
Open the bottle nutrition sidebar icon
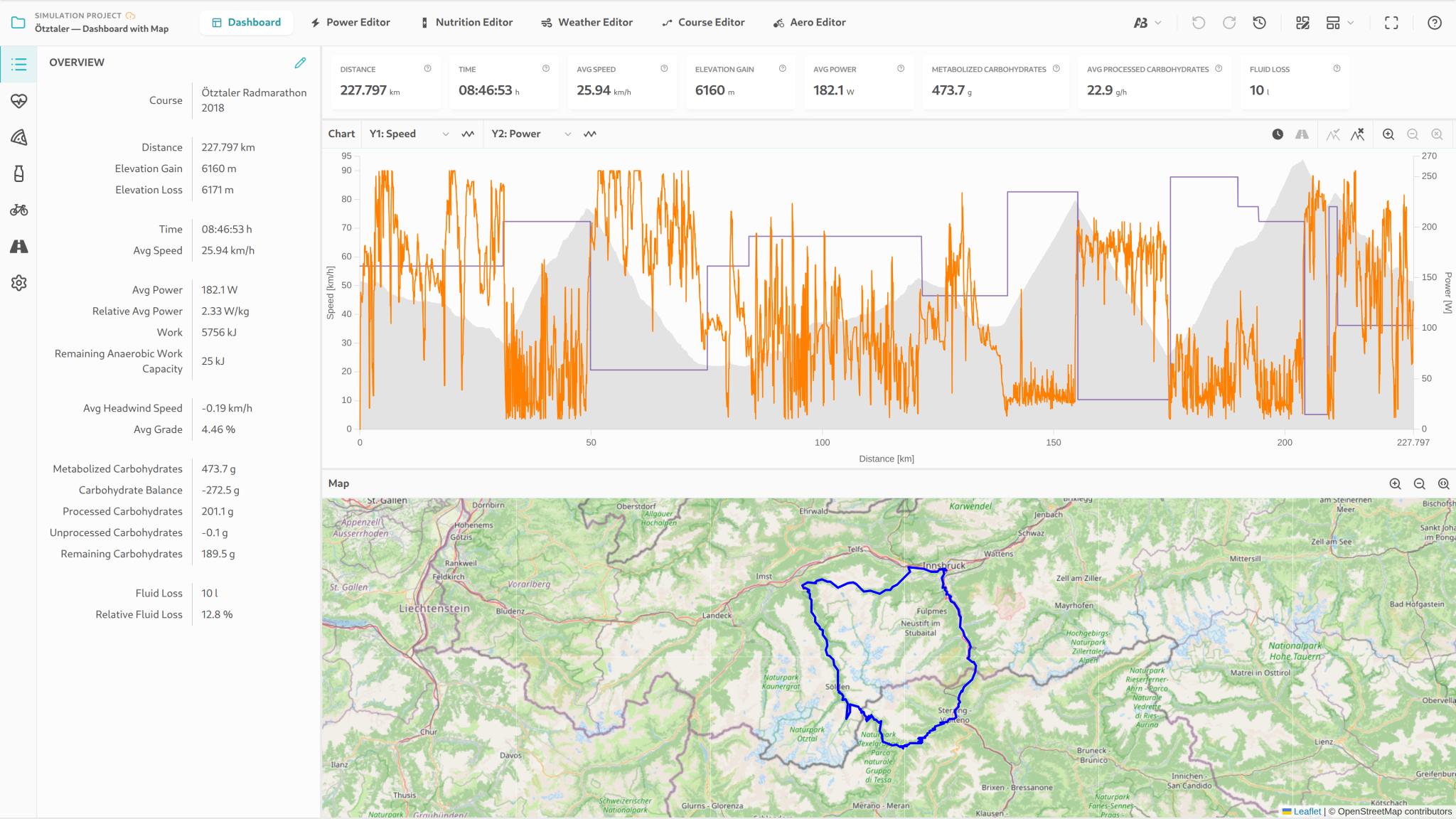[19, 173]
